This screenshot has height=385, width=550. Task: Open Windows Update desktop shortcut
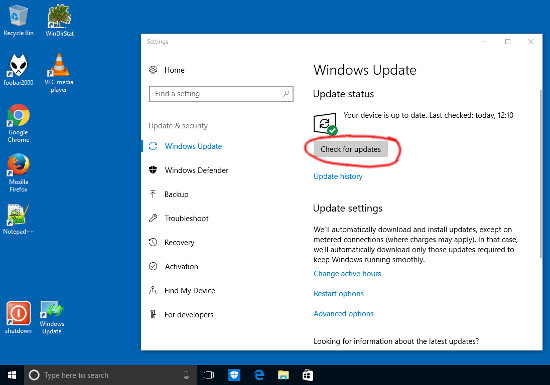tap(52, 317)
